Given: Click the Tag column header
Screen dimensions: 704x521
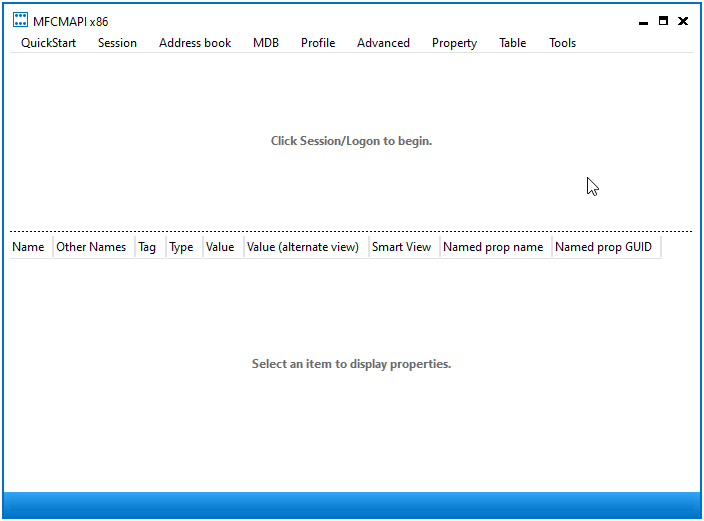Looking at the screenshot, I should coord(148,247).
